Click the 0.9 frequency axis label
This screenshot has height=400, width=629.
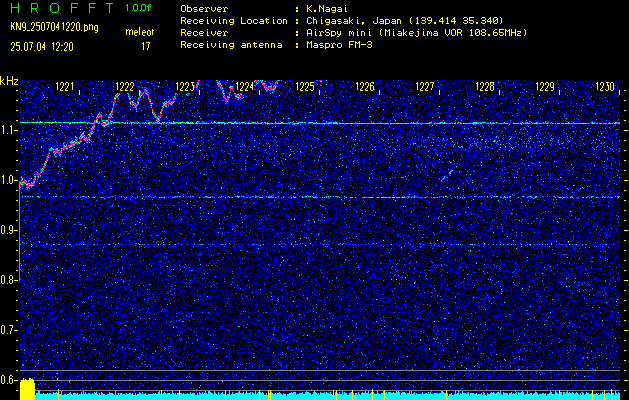click(x=8, y=230)
